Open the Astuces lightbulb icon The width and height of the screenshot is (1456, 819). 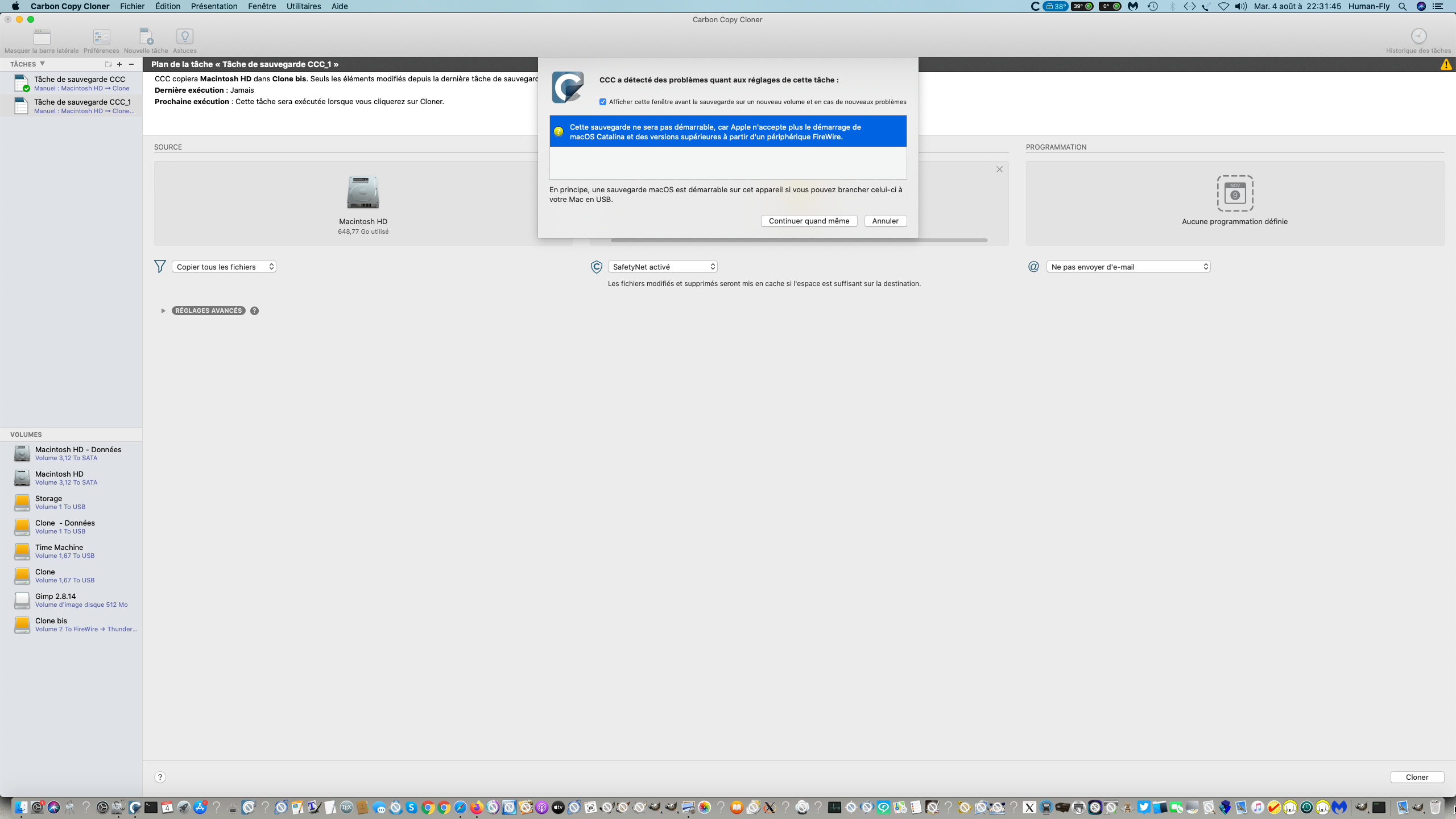point(185,37)
